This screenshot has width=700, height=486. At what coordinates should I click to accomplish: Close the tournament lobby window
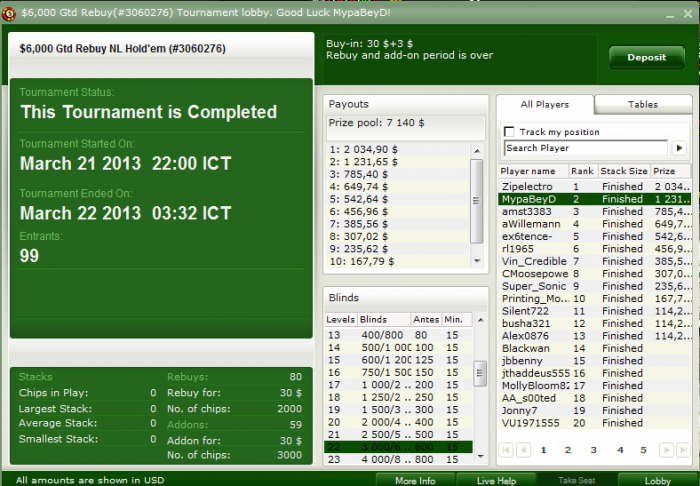pos(688,14)
